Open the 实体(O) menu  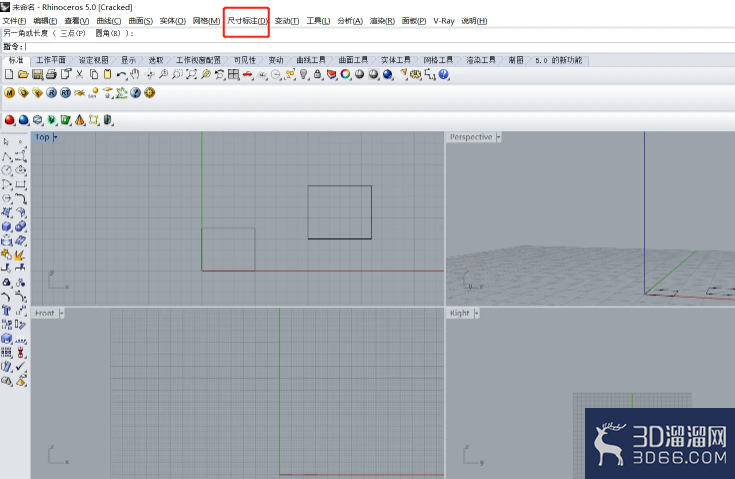172,21
